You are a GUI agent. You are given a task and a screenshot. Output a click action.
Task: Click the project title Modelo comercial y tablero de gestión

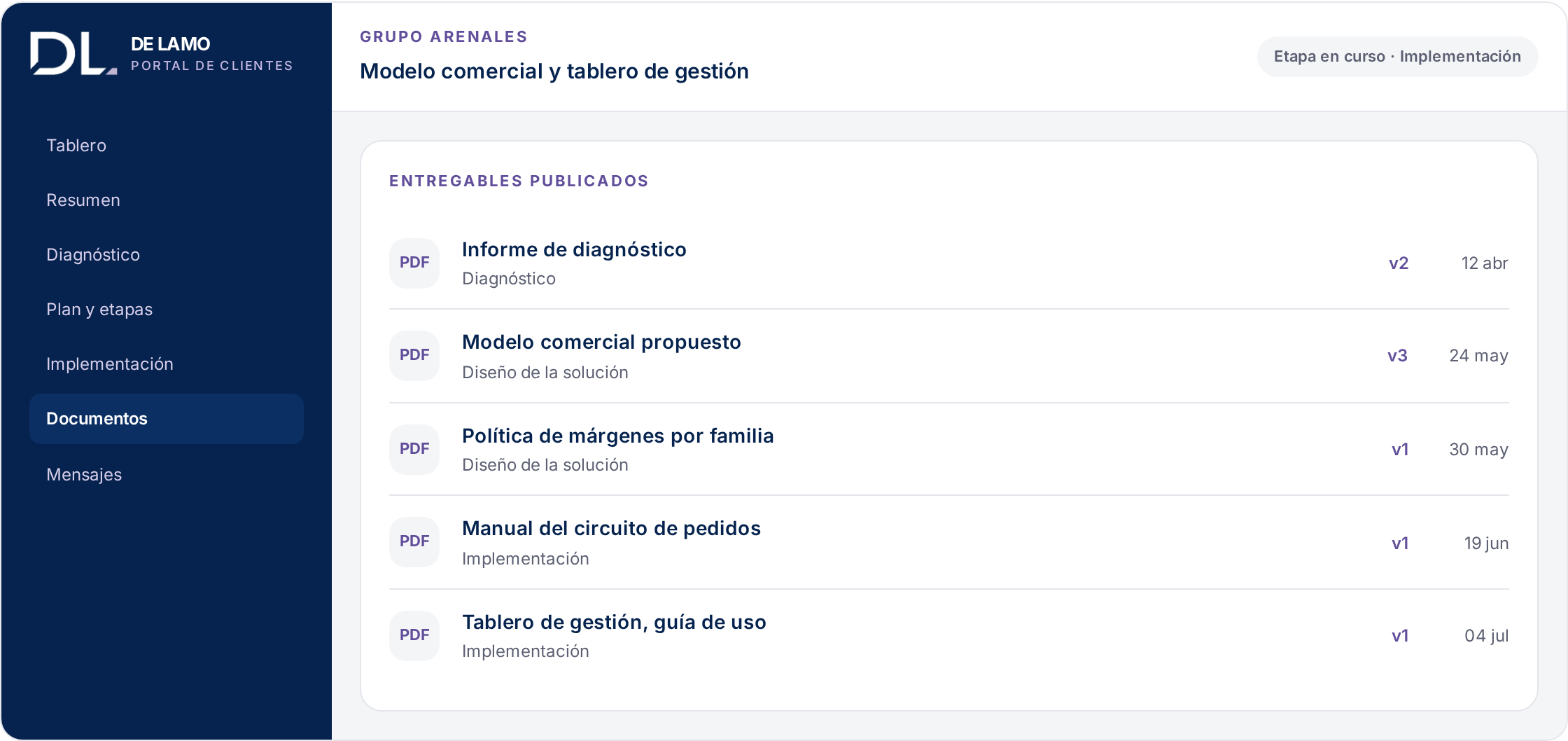point(554,71)
